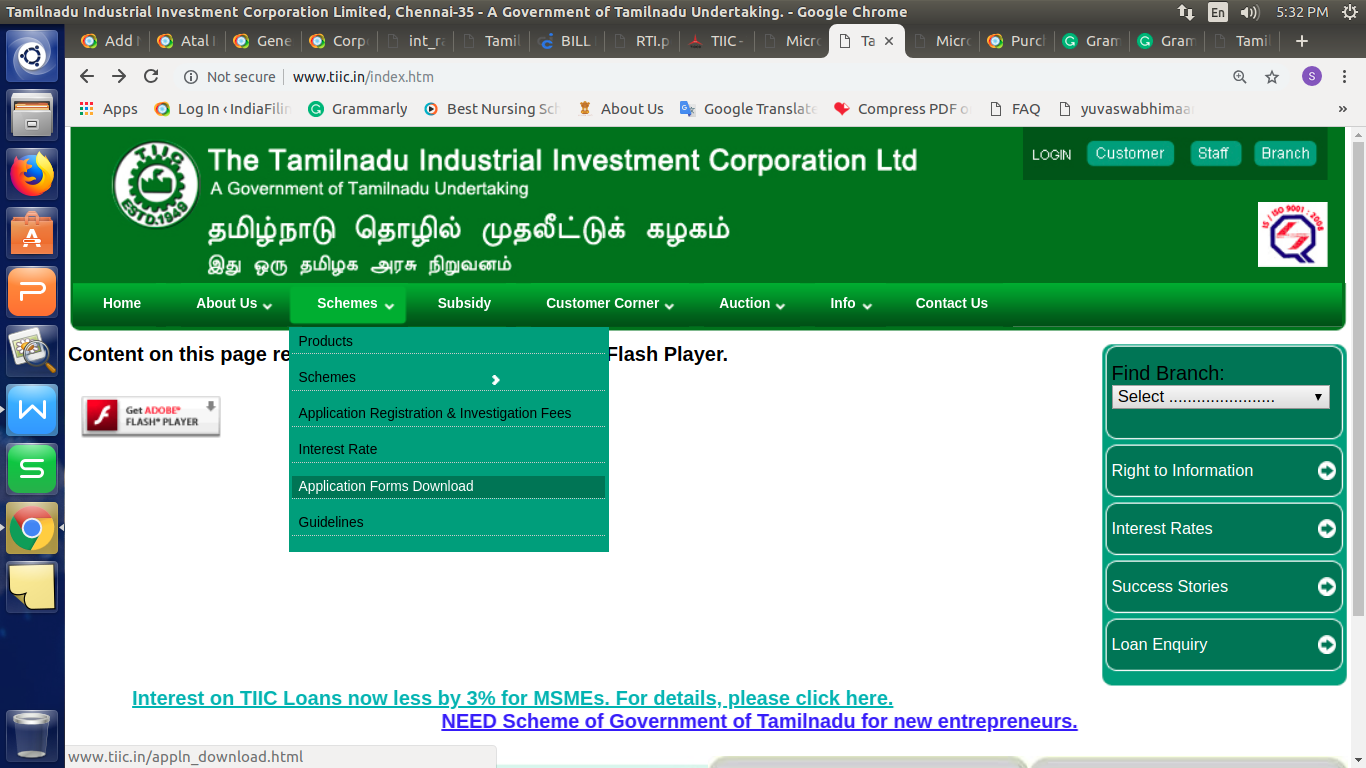This screenshot has height=768, width=1366.
Task: Click the bookmark star in the address bar
Action: click(x=1271, y=76)
